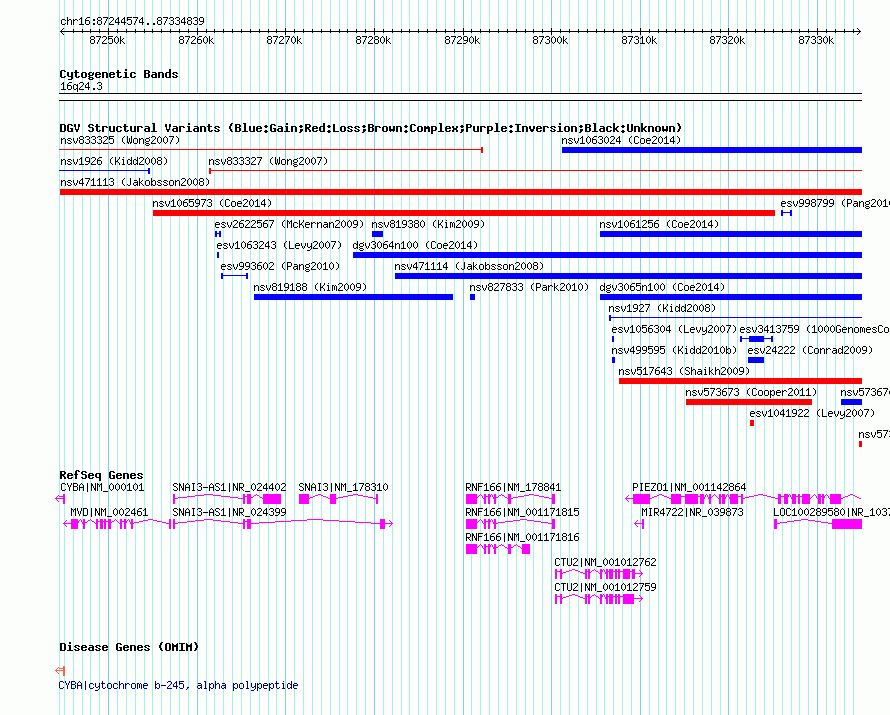Click the nsv517643 (Shaikh2009) label
890x715 pixels.
[684, 371]
